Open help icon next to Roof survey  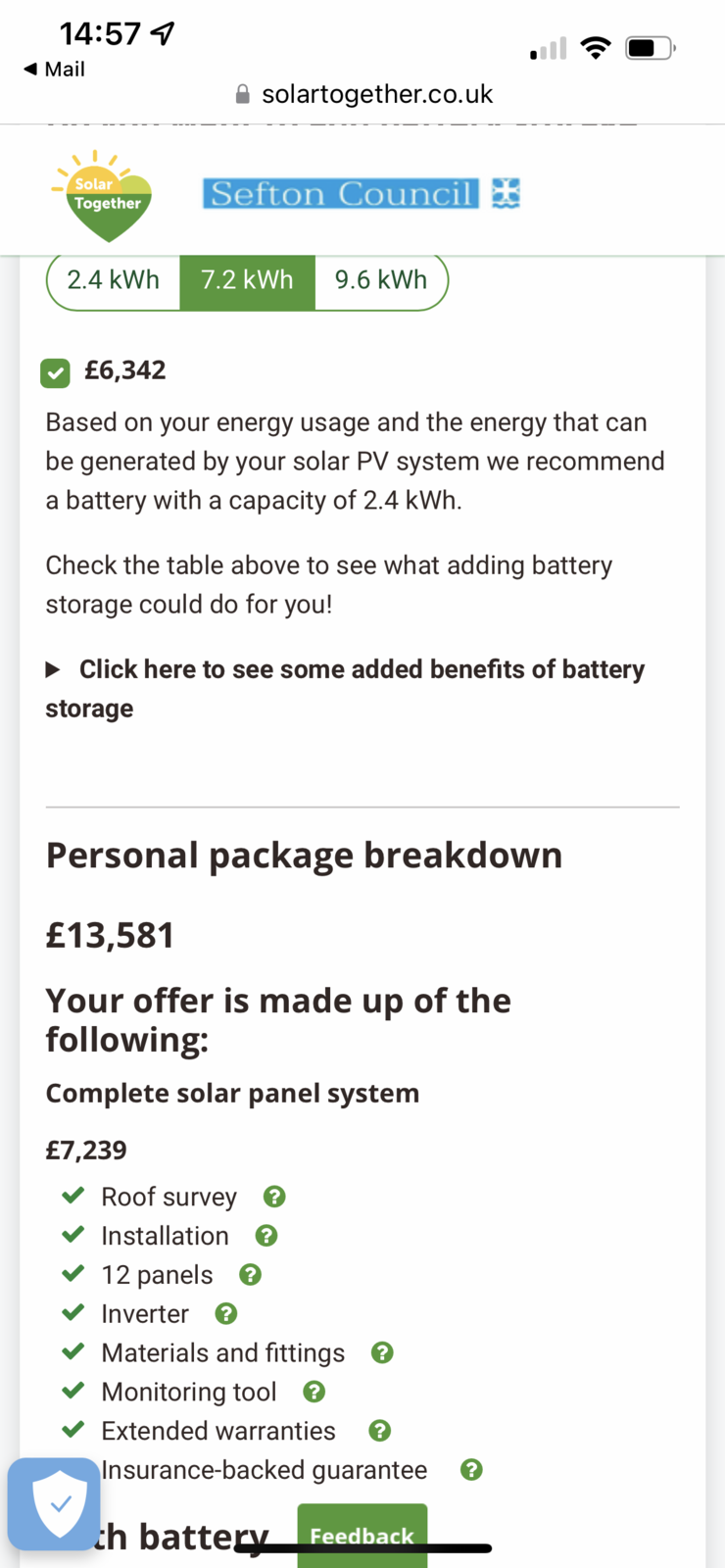[274, 1197]
